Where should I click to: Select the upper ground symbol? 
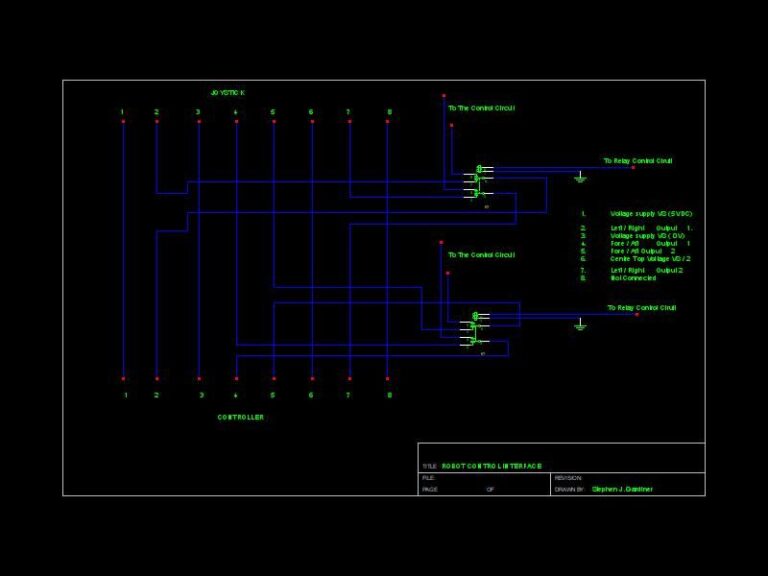pyautogui.click(x=580, y=178)
